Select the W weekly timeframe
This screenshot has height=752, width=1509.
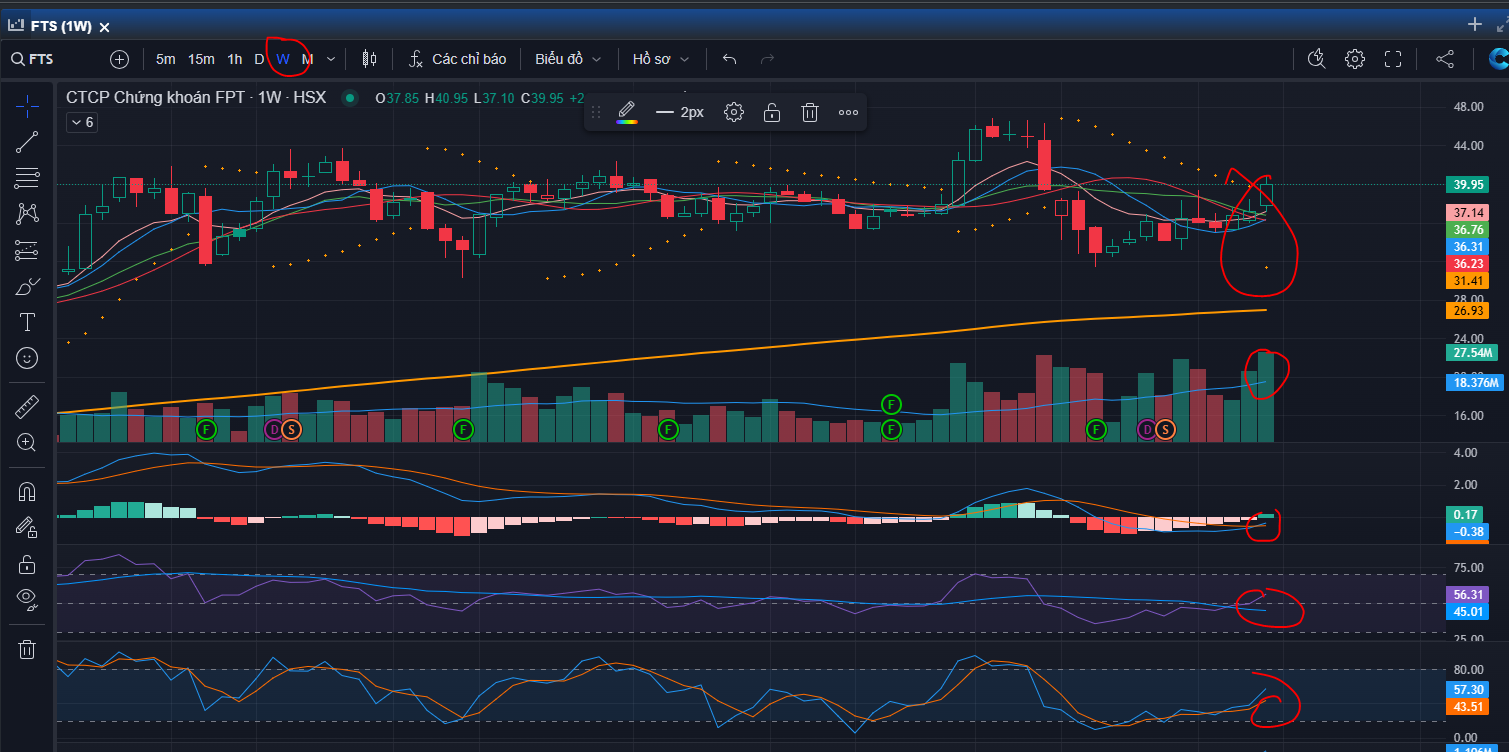click(283, 59)
